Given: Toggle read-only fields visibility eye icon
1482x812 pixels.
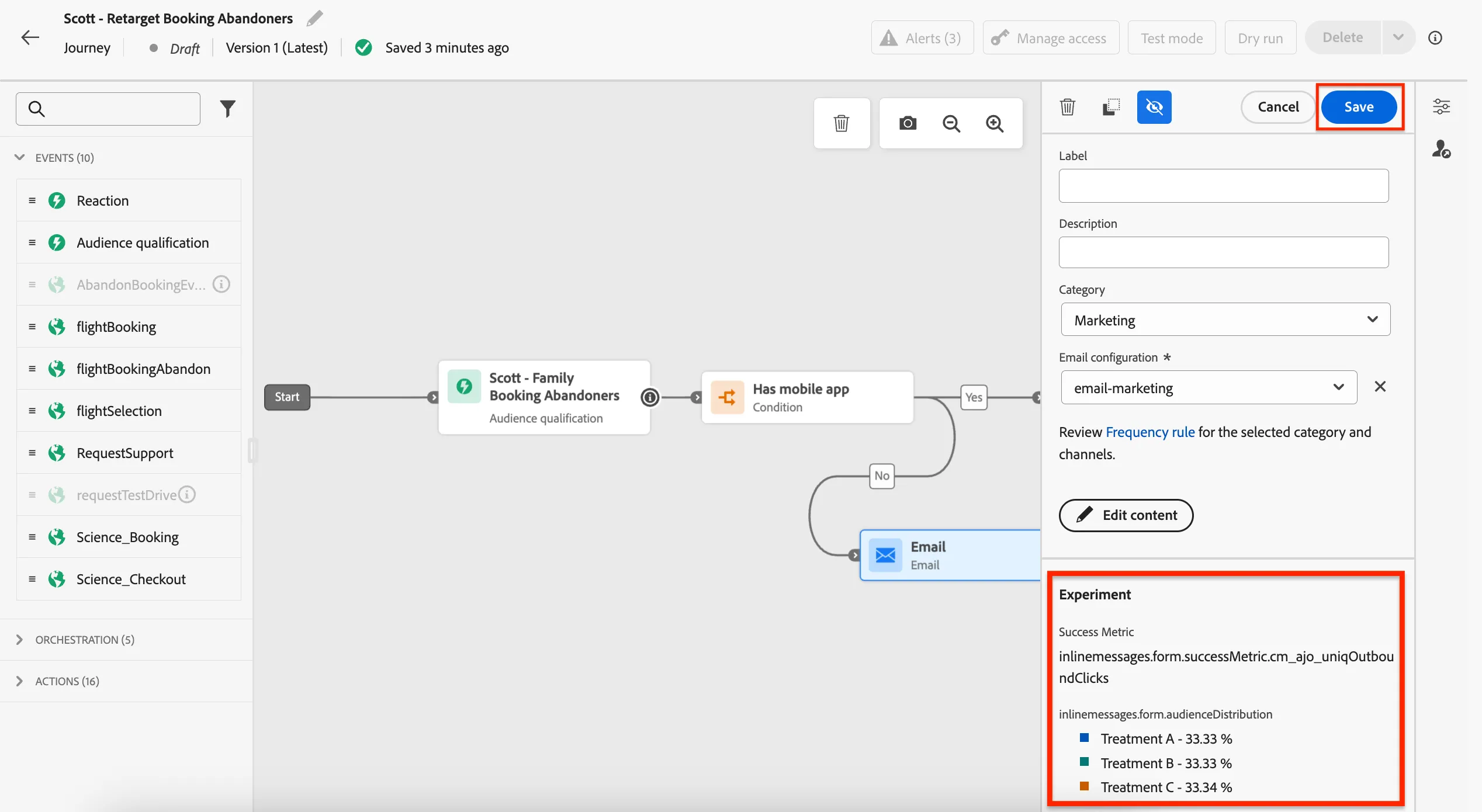Looking at the screenshot, I should coord(1154,107).
